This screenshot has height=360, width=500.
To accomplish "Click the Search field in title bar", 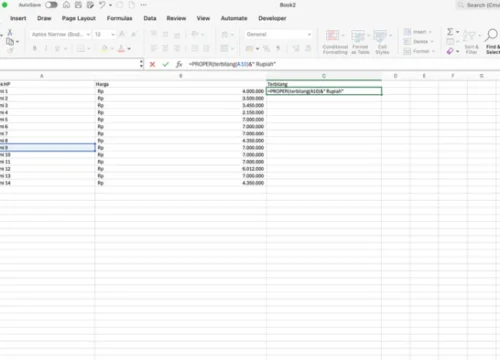I will coord(478,5).
